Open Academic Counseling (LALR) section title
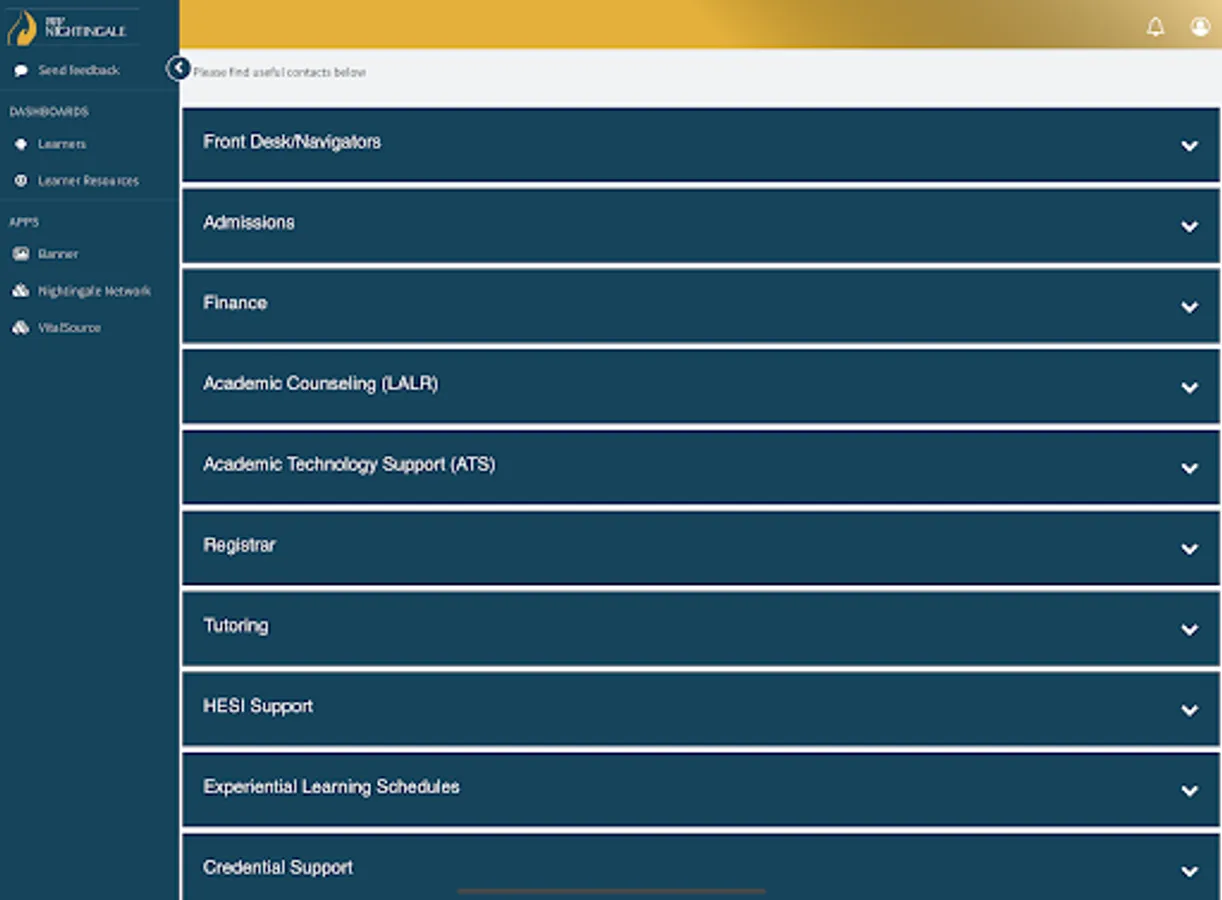The image size is (1222, 900). tap(321, 384)
